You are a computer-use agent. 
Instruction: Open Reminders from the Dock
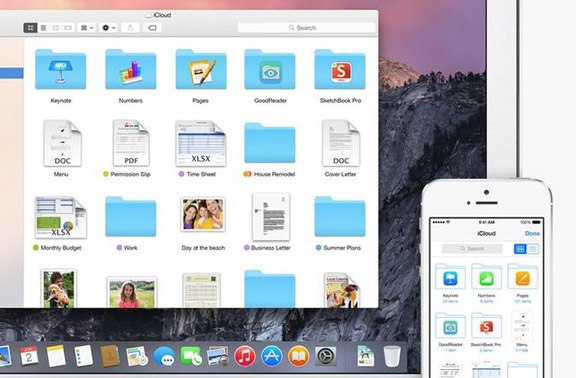[x=83, y=356]
